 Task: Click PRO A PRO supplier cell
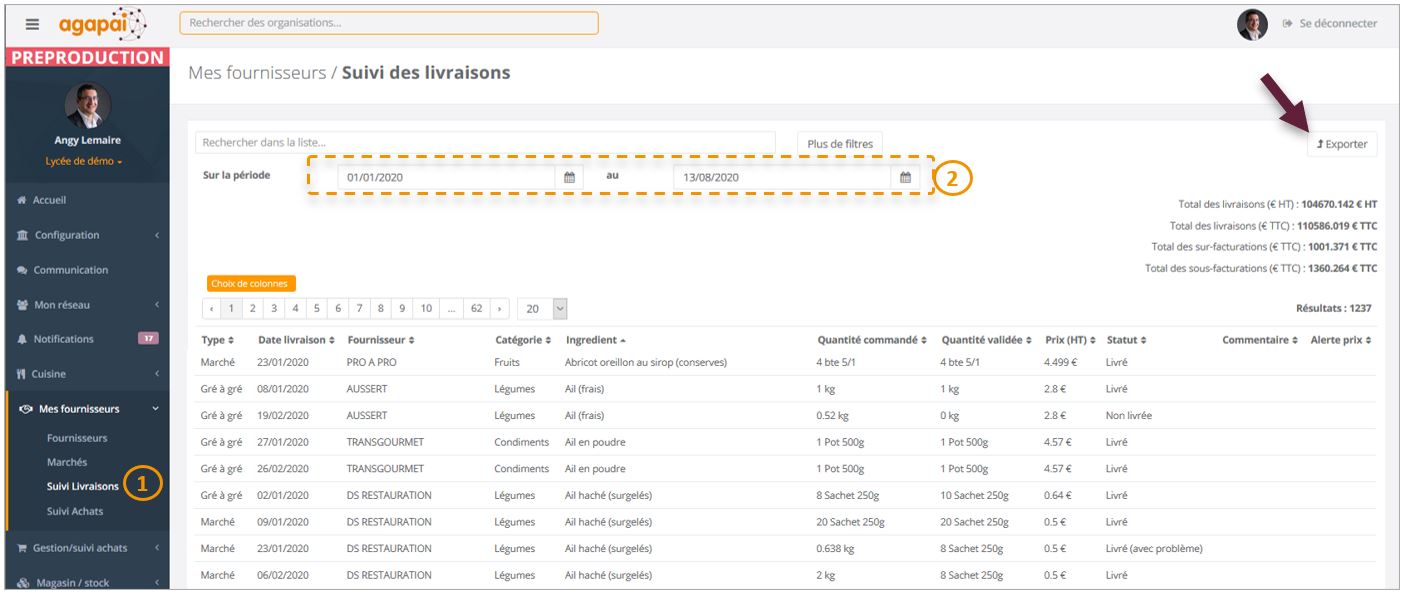pos(372,362)
